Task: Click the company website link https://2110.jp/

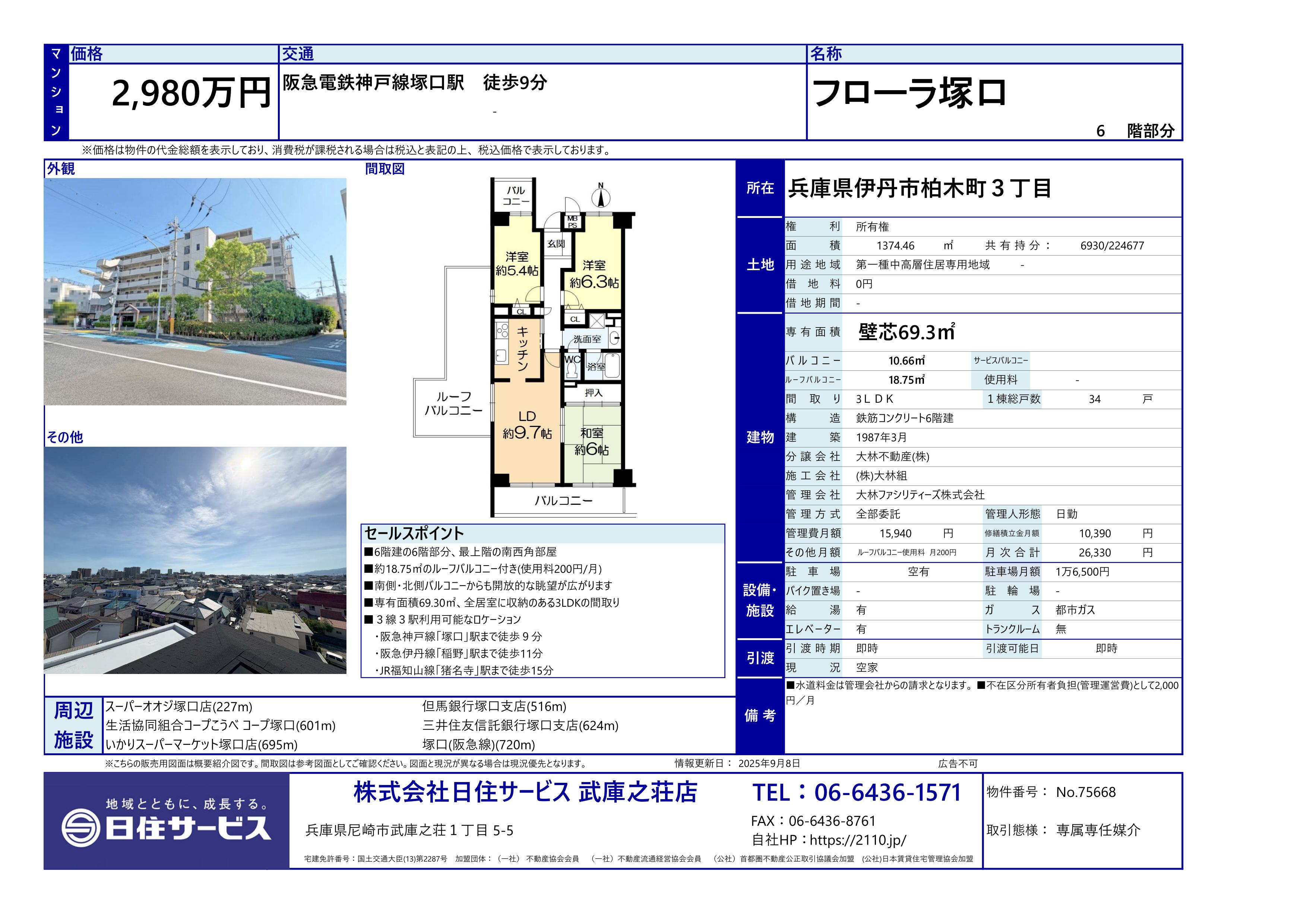Action: (857, 840)
